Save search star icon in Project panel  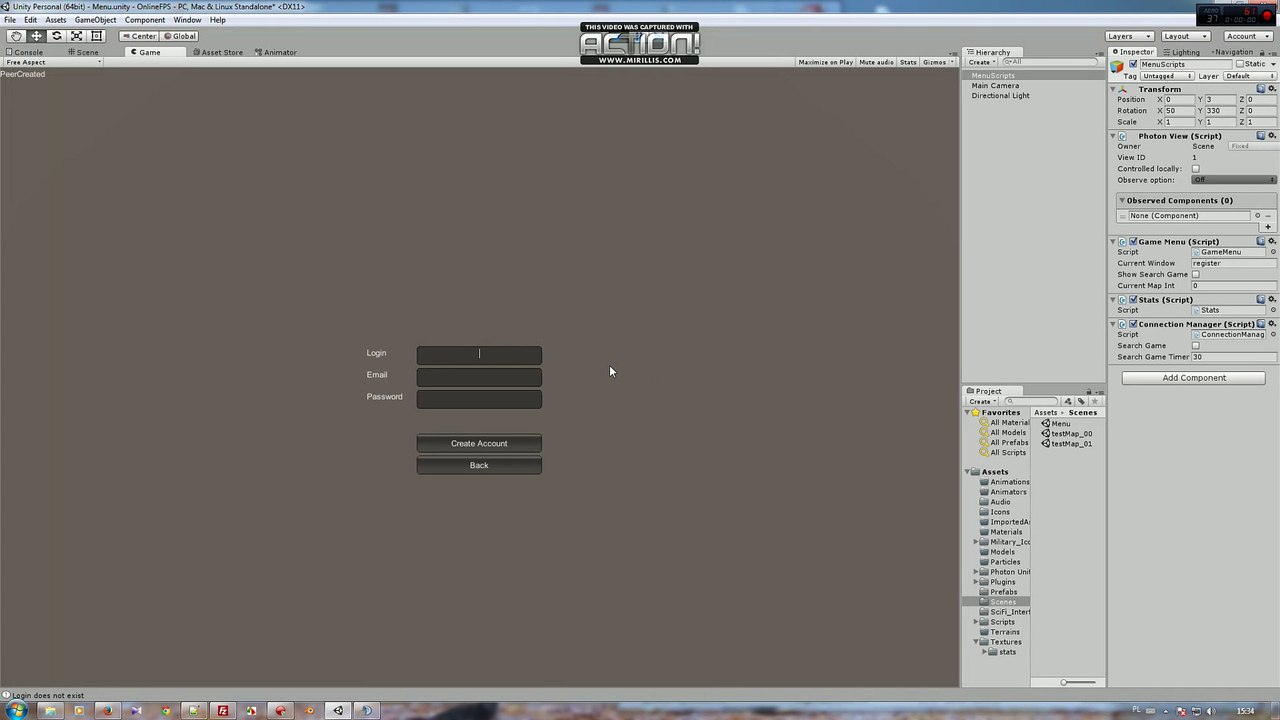tap(1094, 401)
